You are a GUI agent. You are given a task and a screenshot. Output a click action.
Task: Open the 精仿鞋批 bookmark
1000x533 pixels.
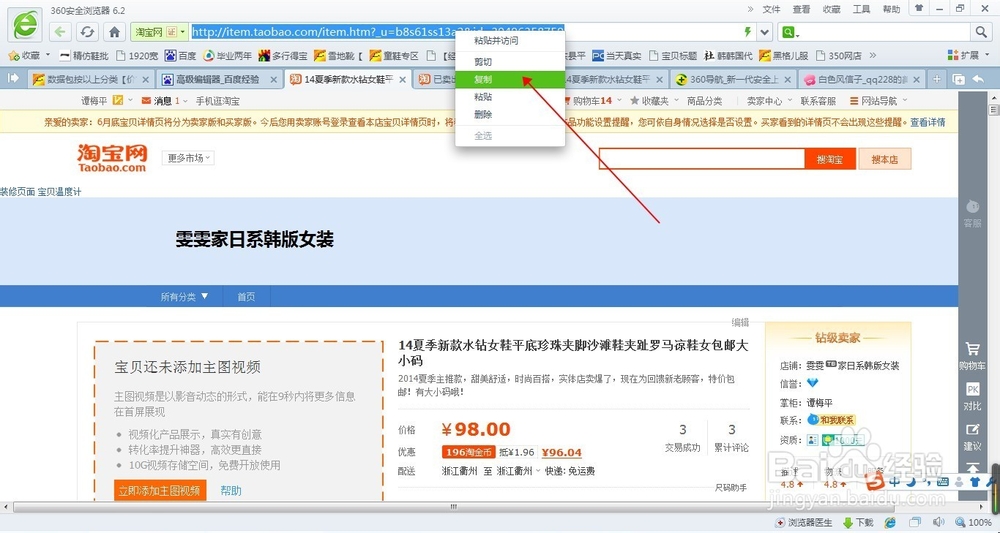pos(84,56)
